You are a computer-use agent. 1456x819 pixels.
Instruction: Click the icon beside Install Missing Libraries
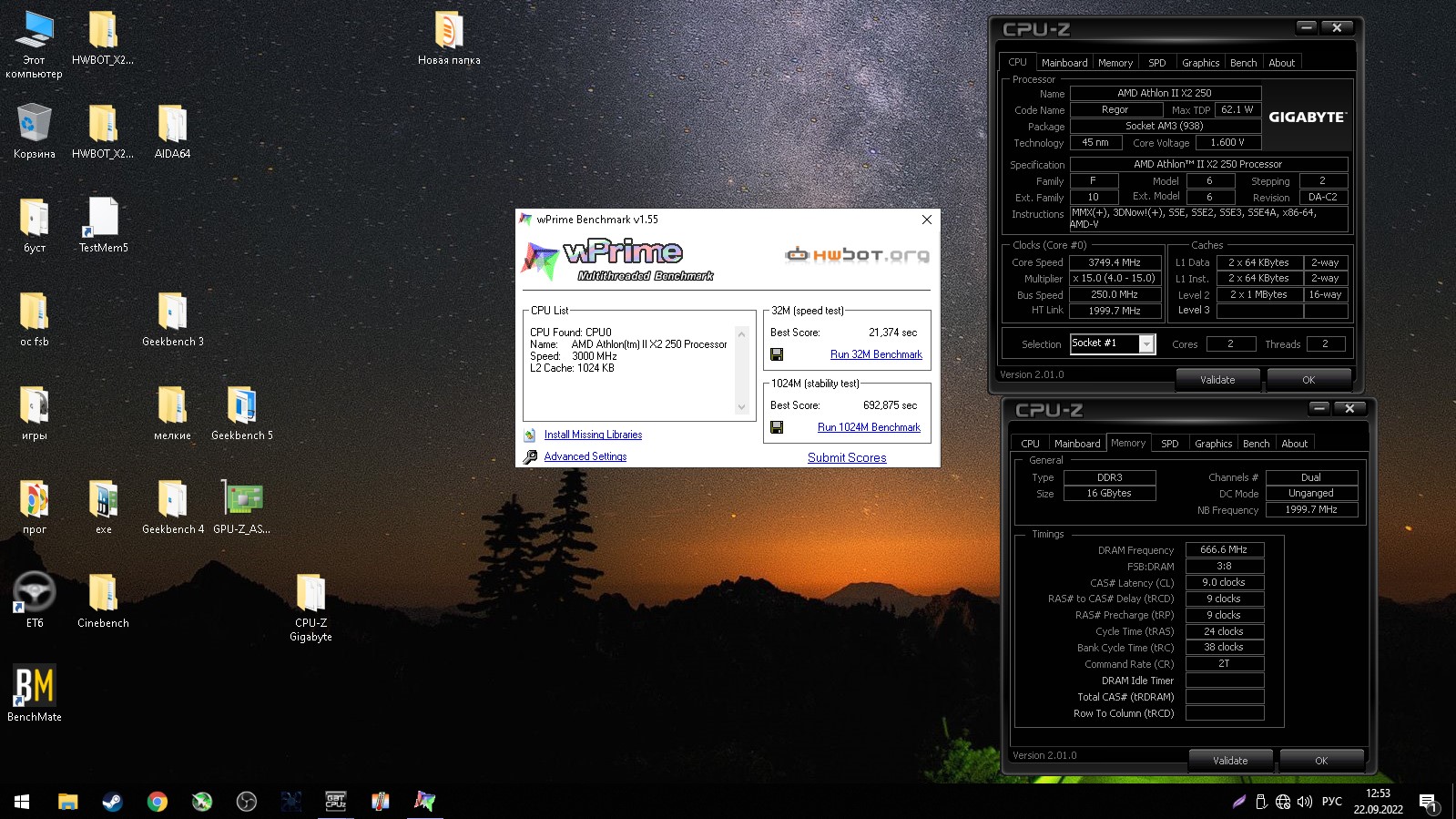(530, 435)
